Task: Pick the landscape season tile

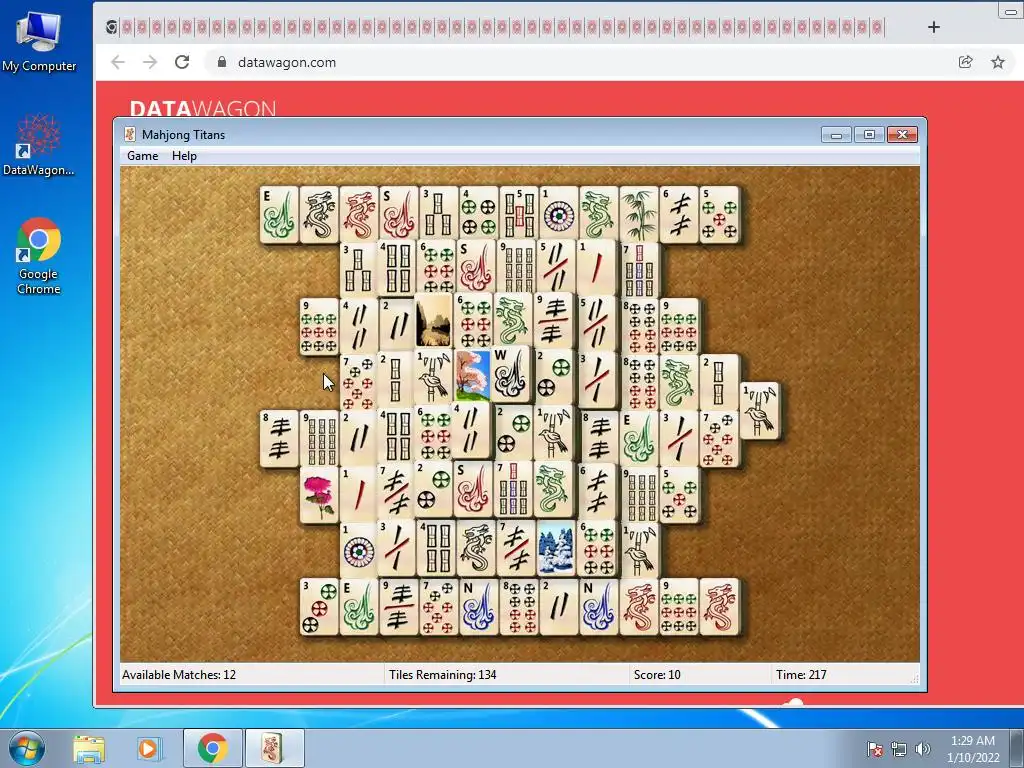Action: pos(433,319)
